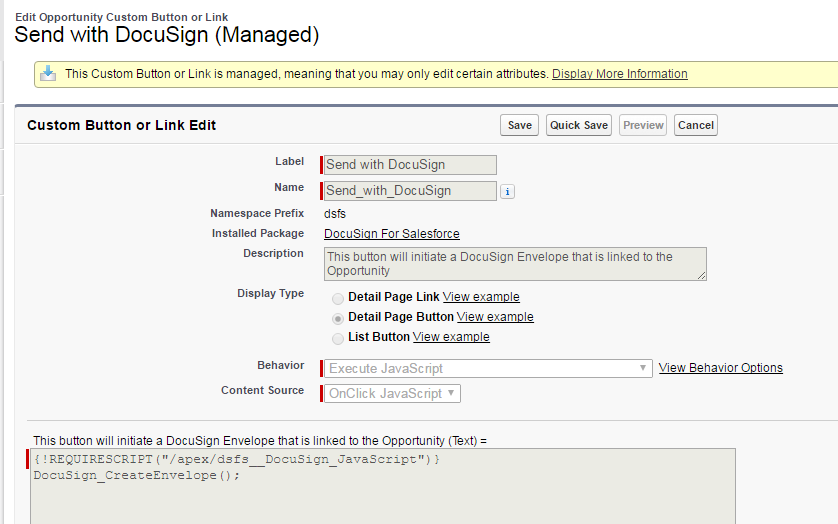Expand the Content Source OnClick JavaScript dropdown
This screenshot has width=838, height=524.
click(393, 393)
